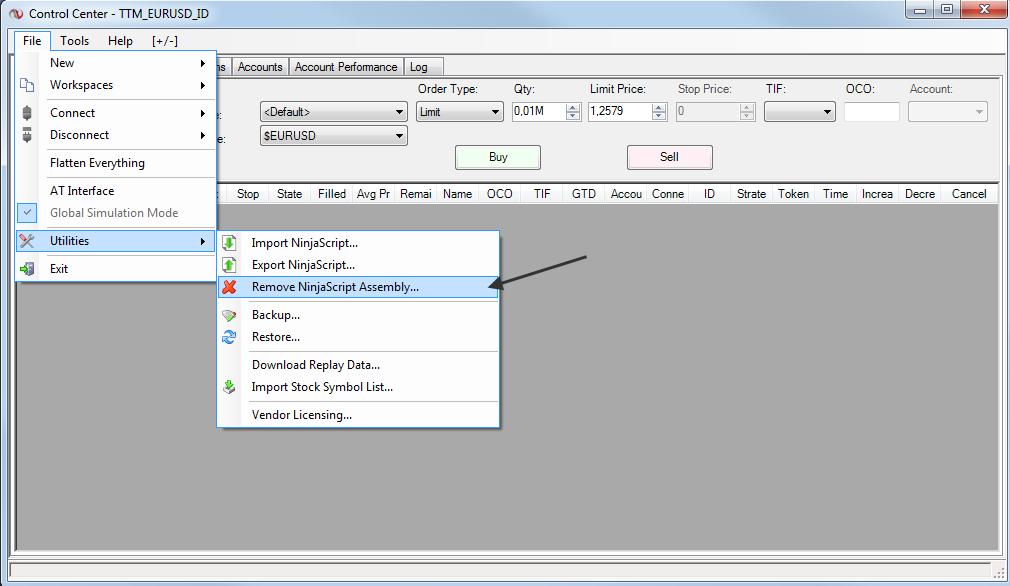Click the NinjaTrader logo in title bar
The width and height of the screenshot is (1010, 586).
pyautogui.click(x=16, y=14)
